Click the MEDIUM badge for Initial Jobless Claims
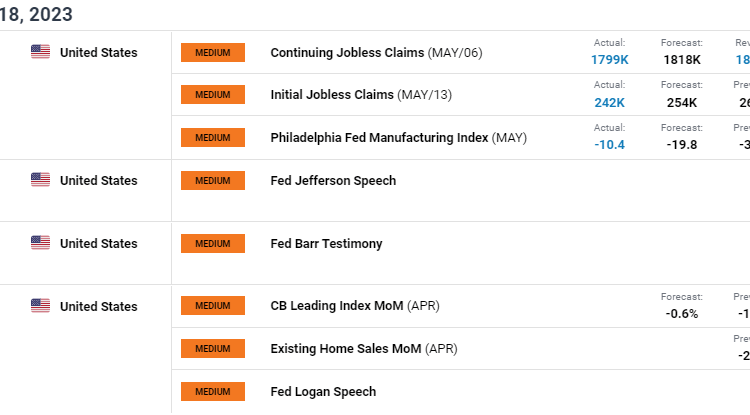The image size is (750, 415). coord(212,95)
